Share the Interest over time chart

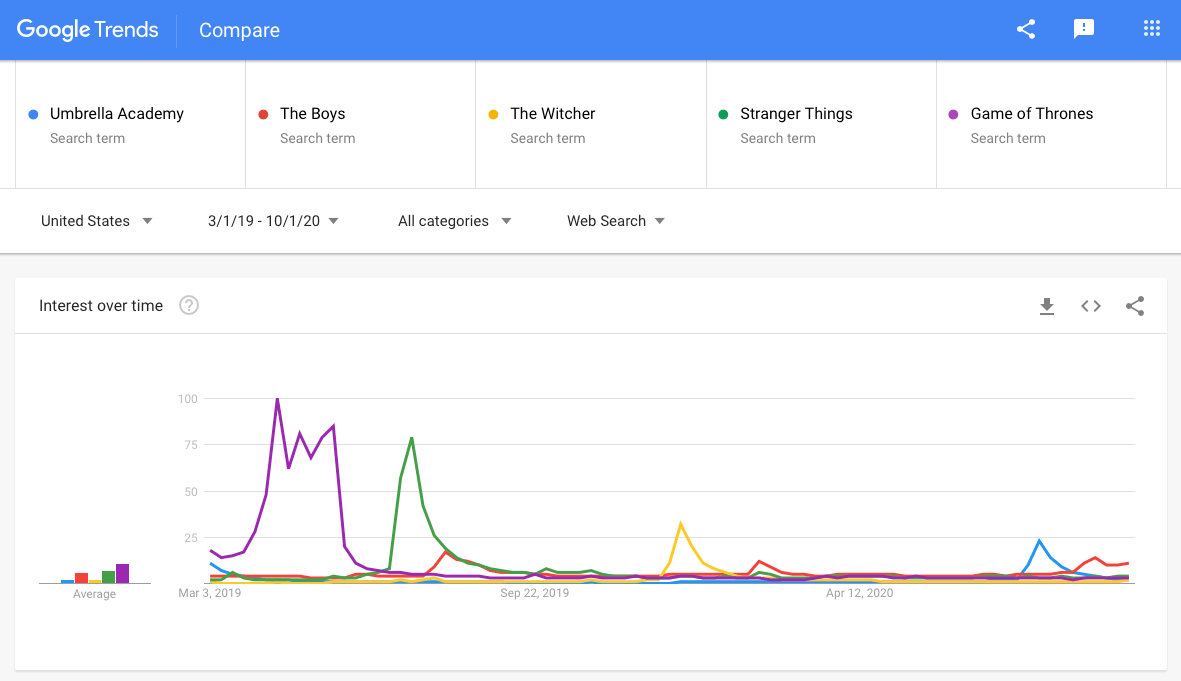1135,306
